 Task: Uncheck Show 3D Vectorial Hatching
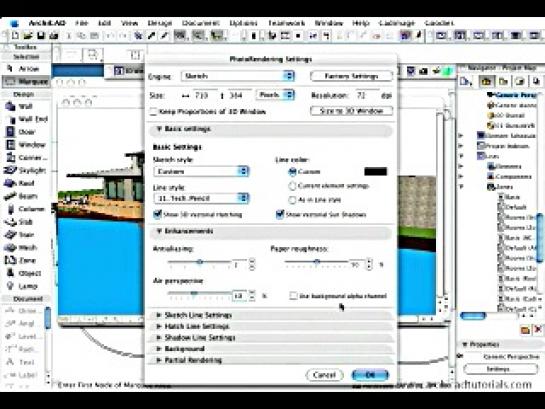(x=157, y=214)
